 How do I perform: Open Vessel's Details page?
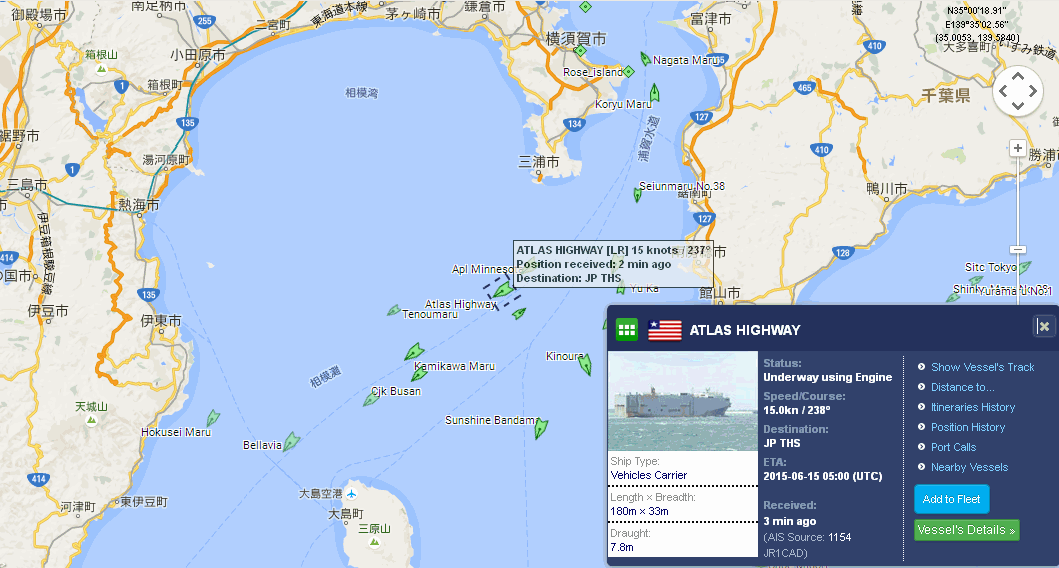[x=966, y=530]
